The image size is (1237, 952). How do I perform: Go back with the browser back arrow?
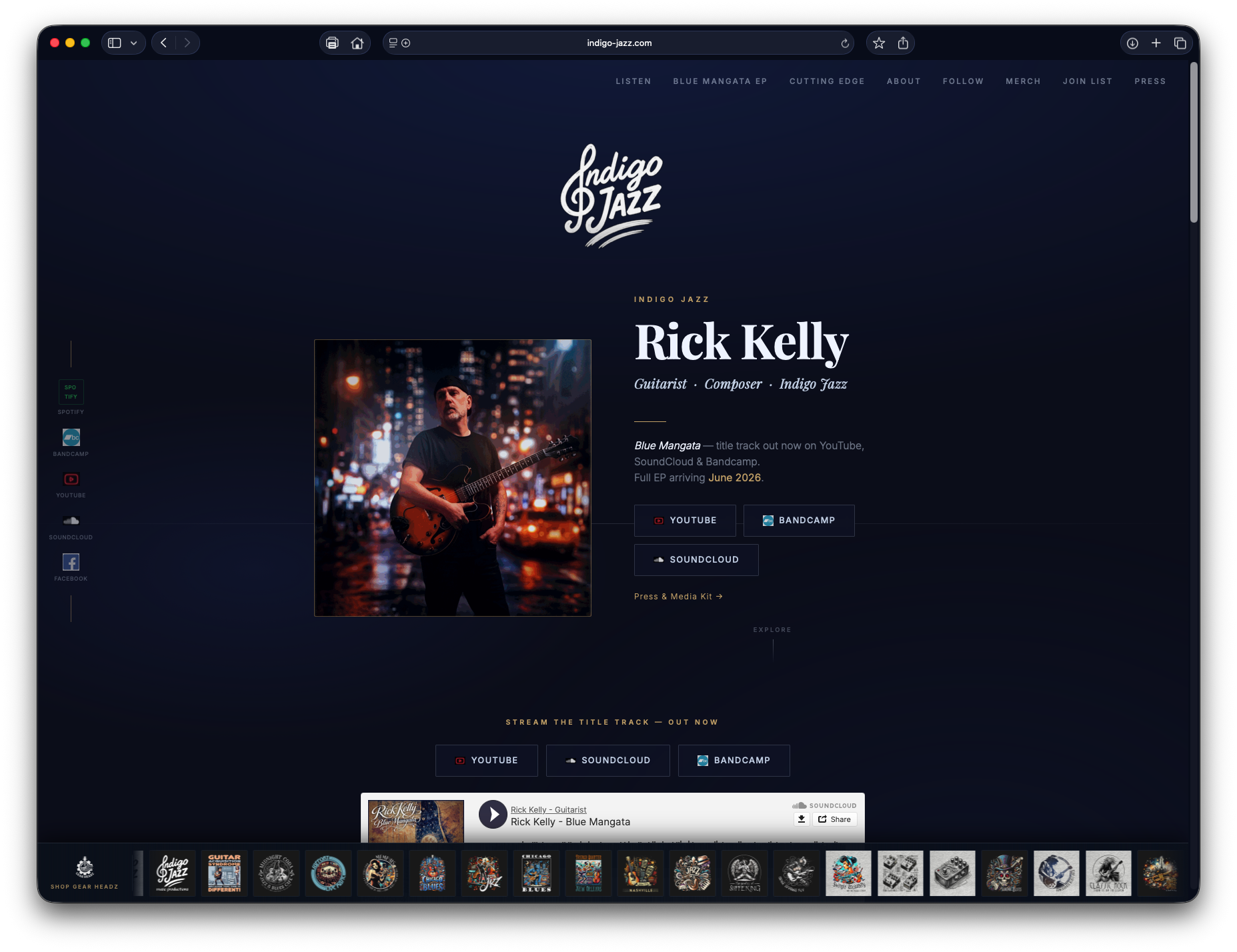point(163,43)
